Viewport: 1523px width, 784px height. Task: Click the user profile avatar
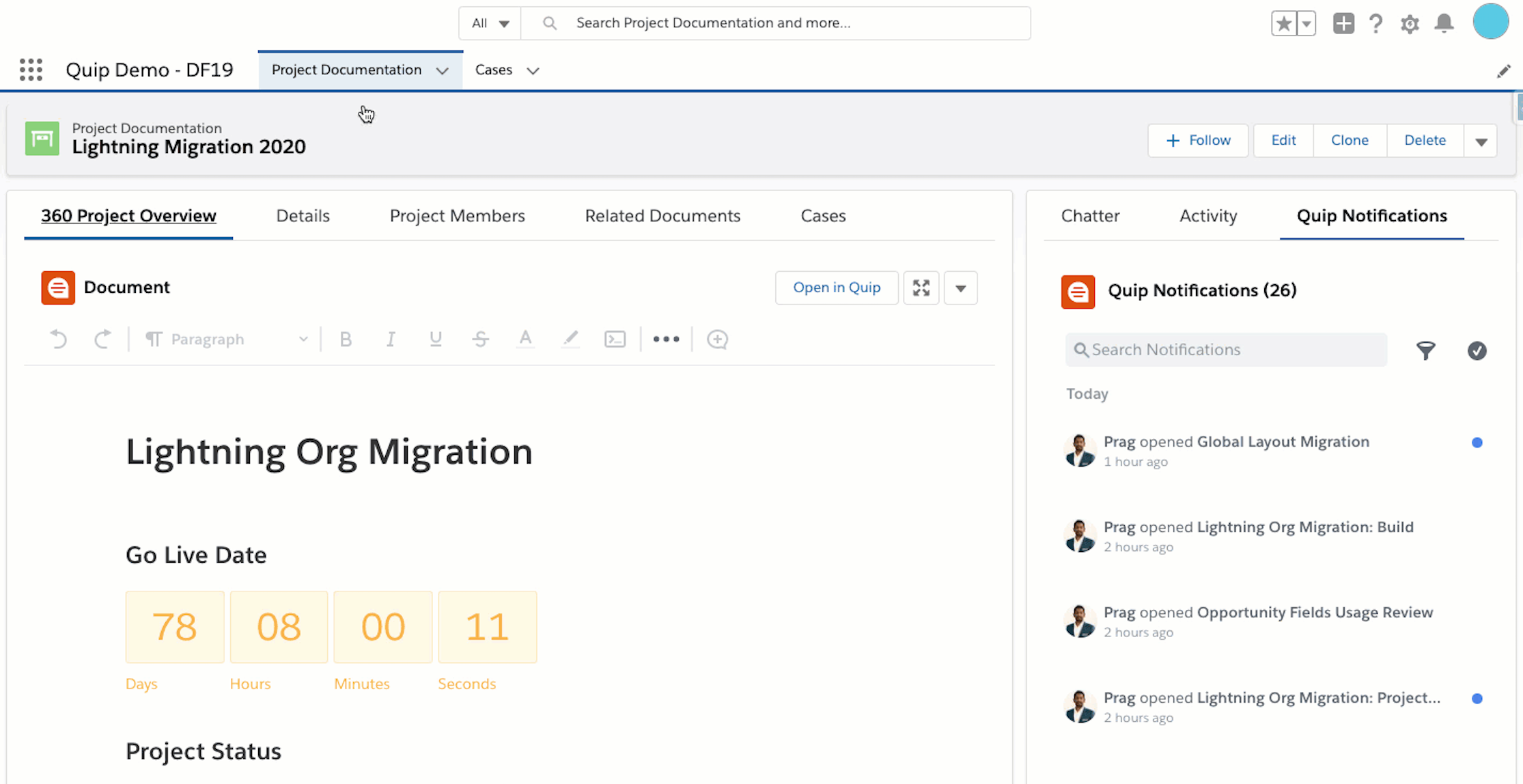pos(1490,21)
